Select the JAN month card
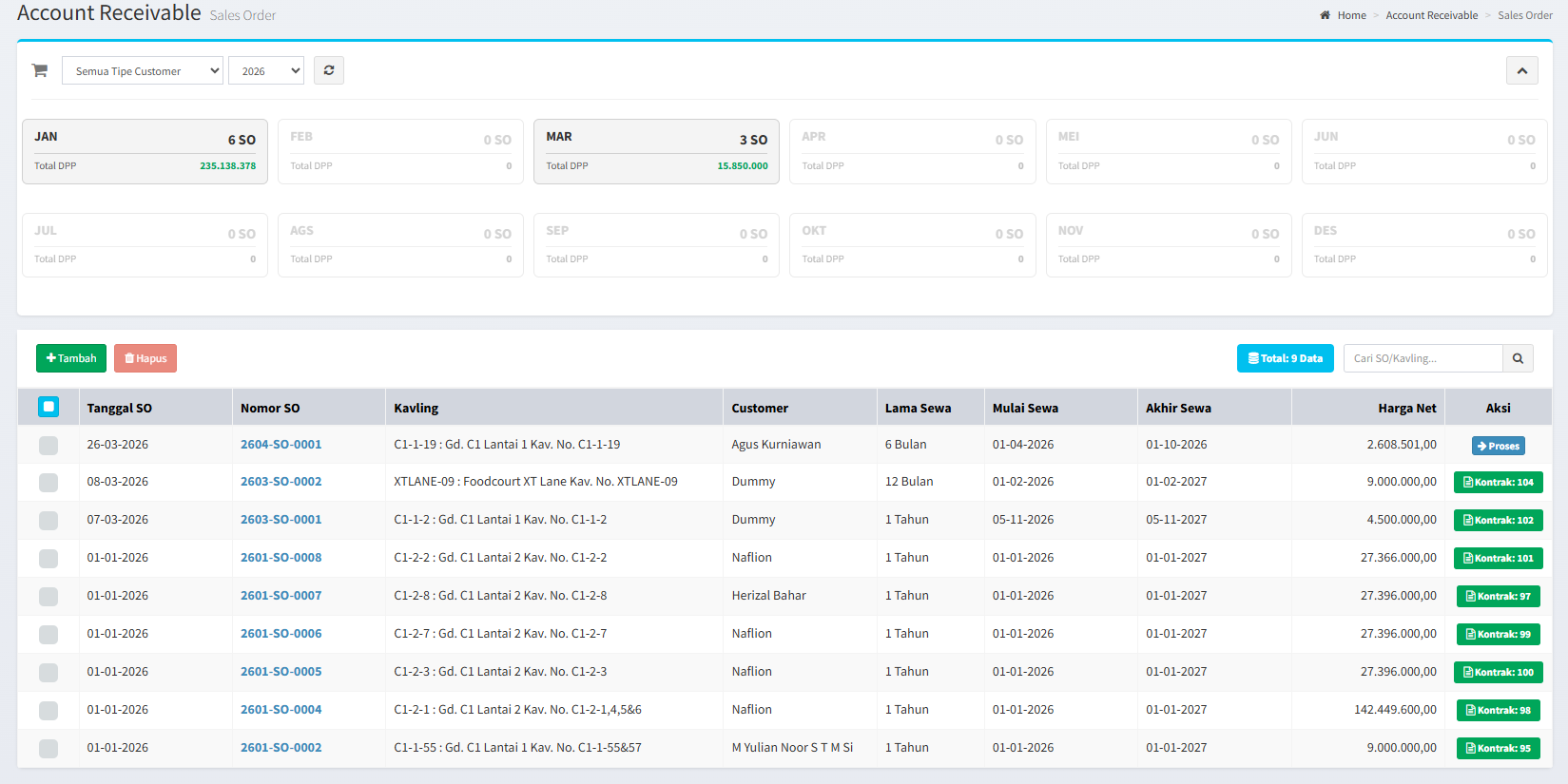Image resolution: width=1568 pixels, height=784 pixels. (145, 151)
